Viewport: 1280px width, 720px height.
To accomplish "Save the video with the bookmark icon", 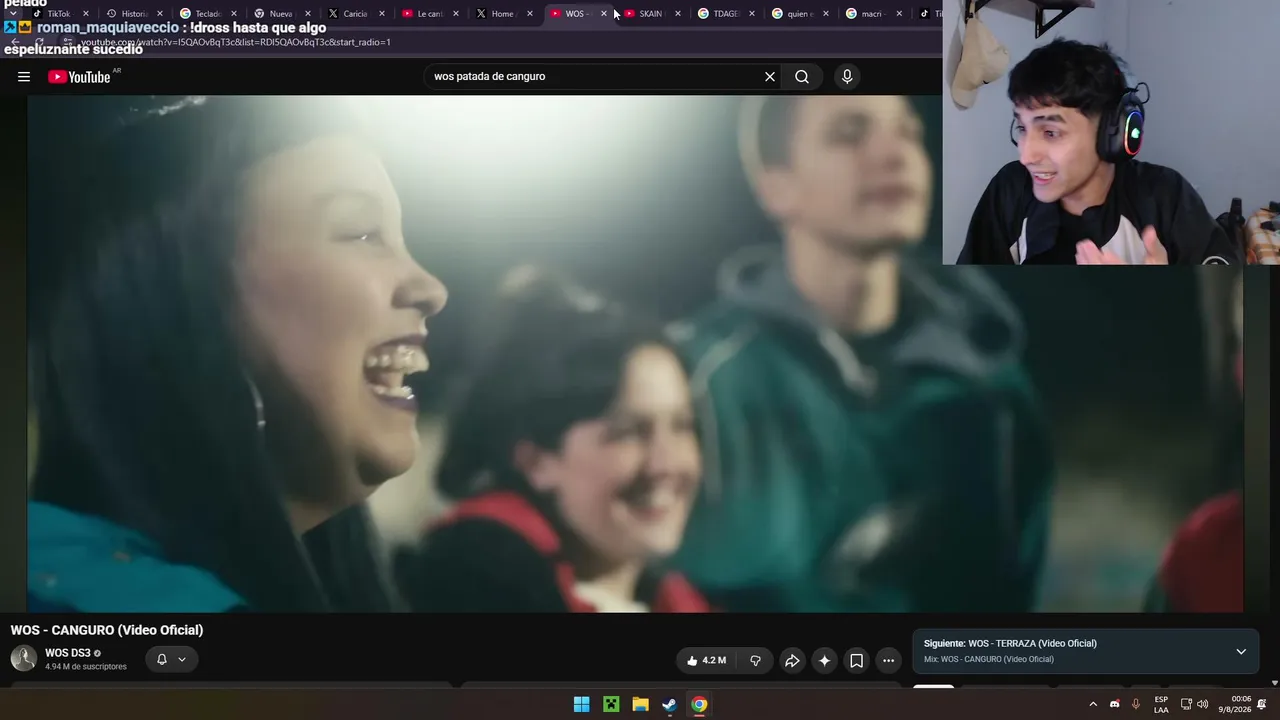I will coord(856,660).
